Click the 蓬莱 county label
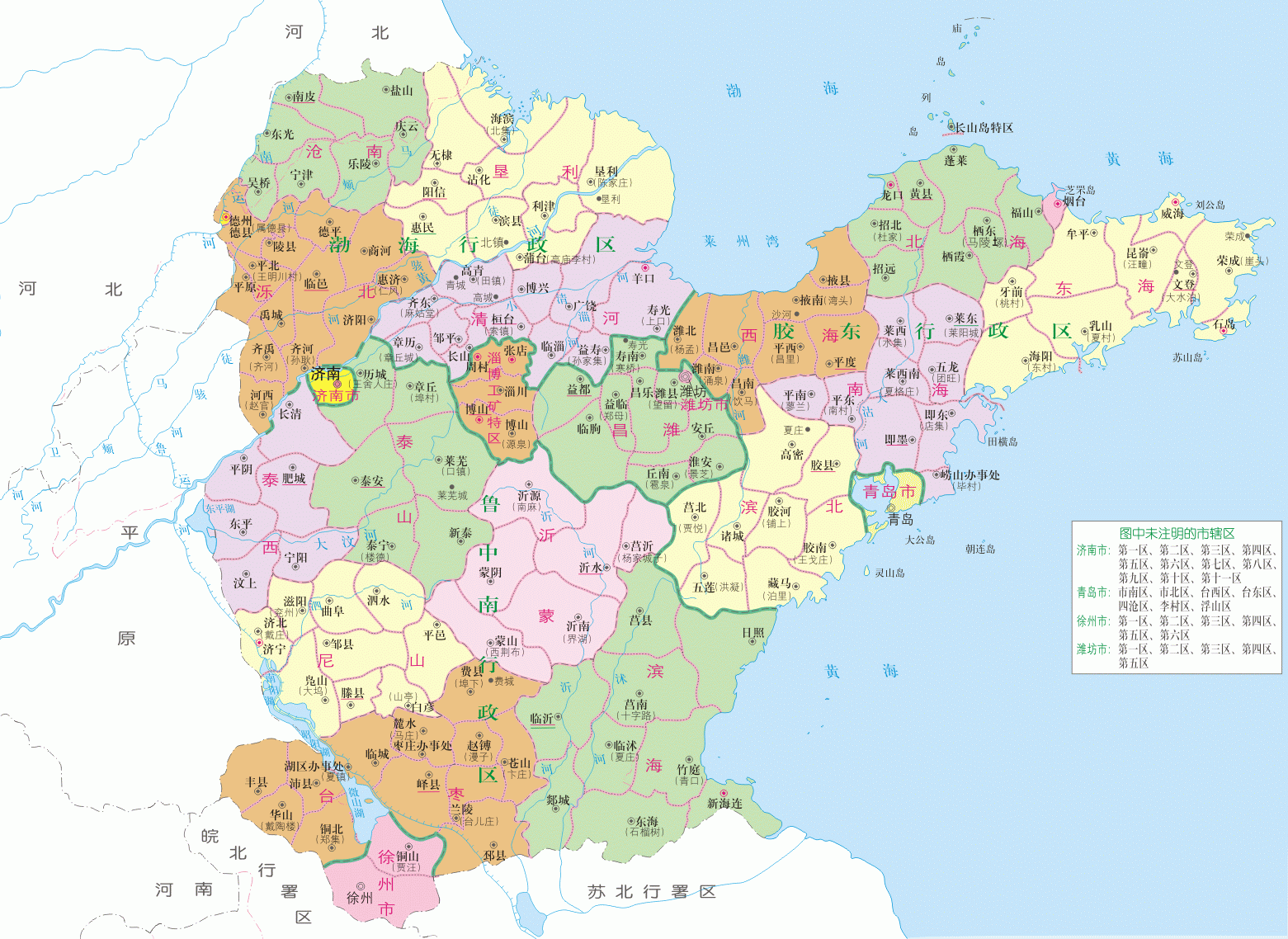This screenshot has width=1288, height=939. [x=955, y=161]
